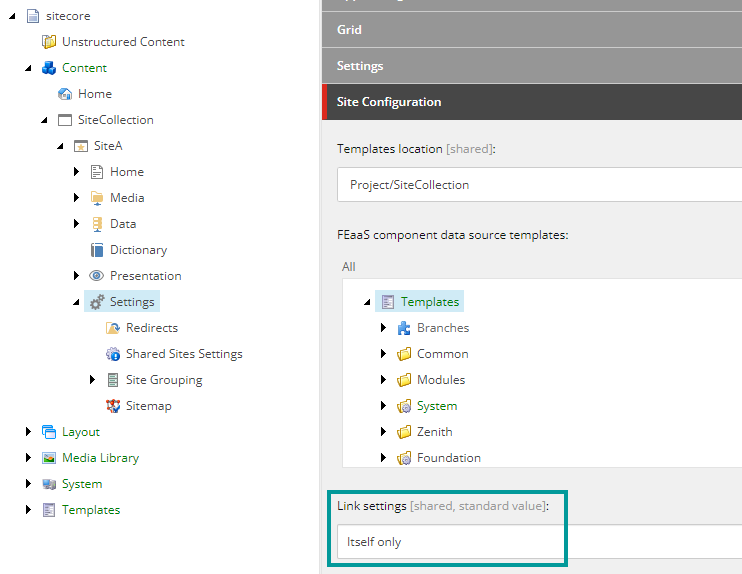The image size is (742, 574).
Task: Collapse Templates in the data source tree
Action: tap(367, 302)
